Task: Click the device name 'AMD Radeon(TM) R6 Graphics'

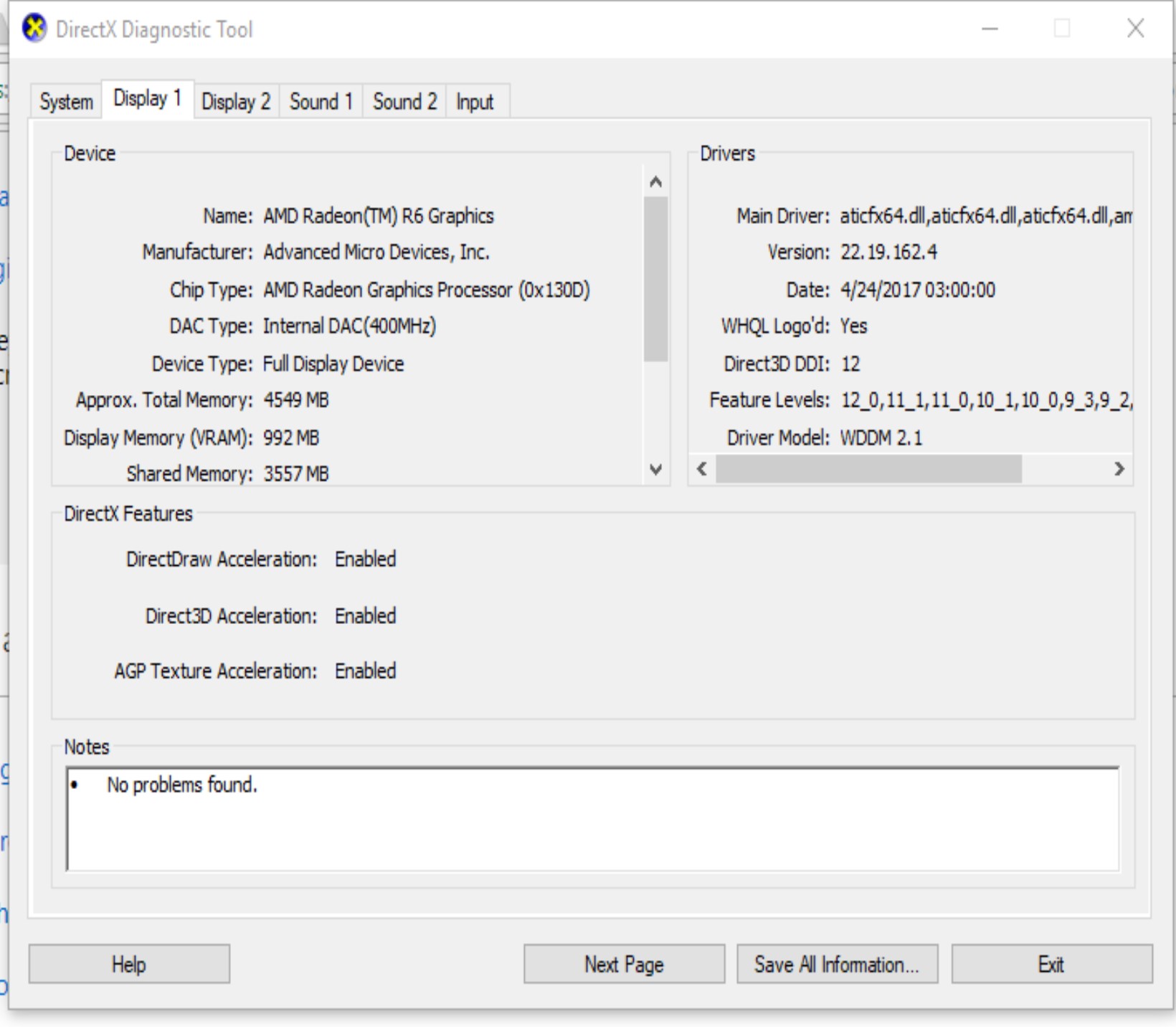Action: (x=379, y=216)
